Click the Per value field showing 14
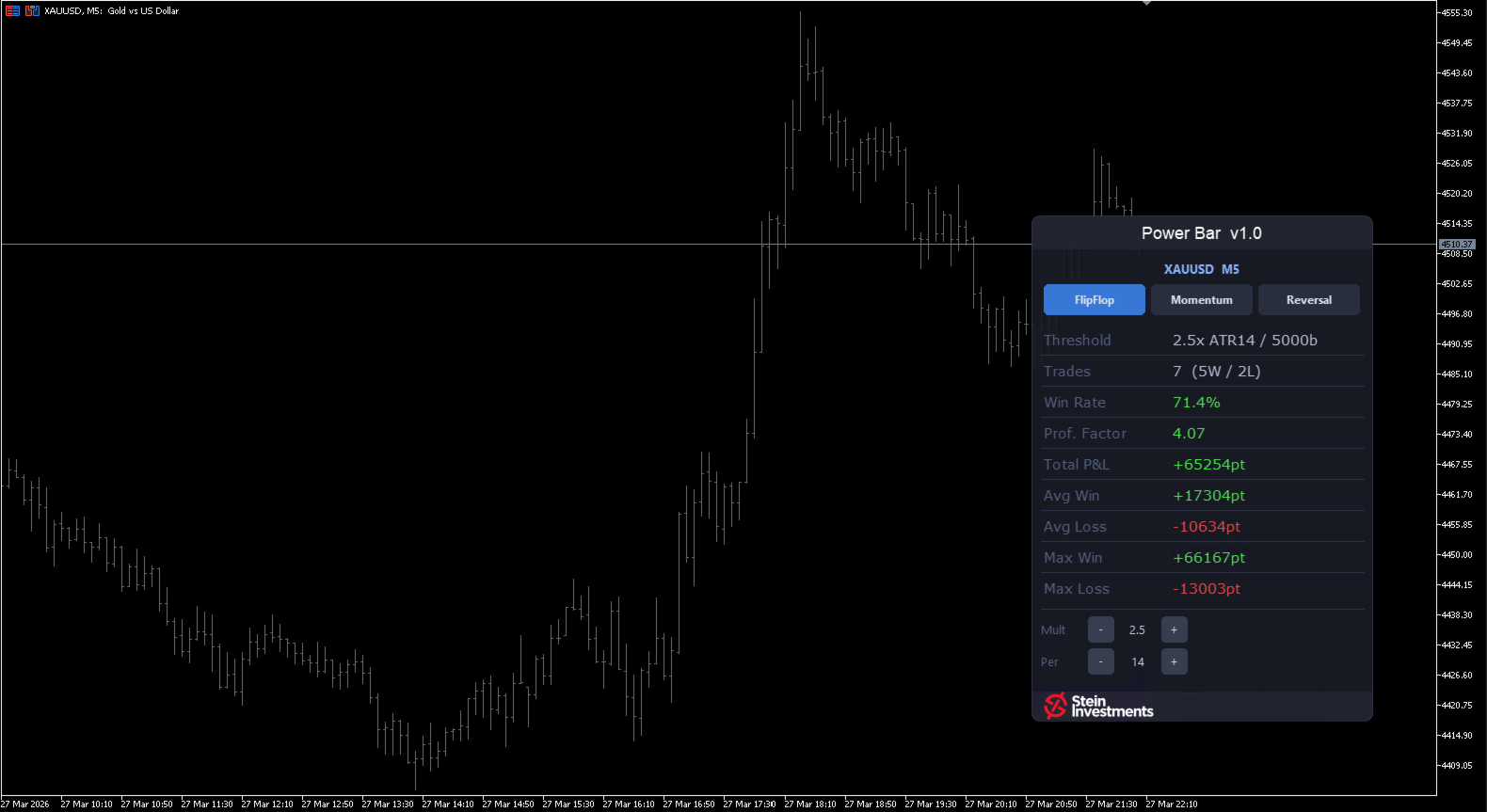 coord(1137,662)
